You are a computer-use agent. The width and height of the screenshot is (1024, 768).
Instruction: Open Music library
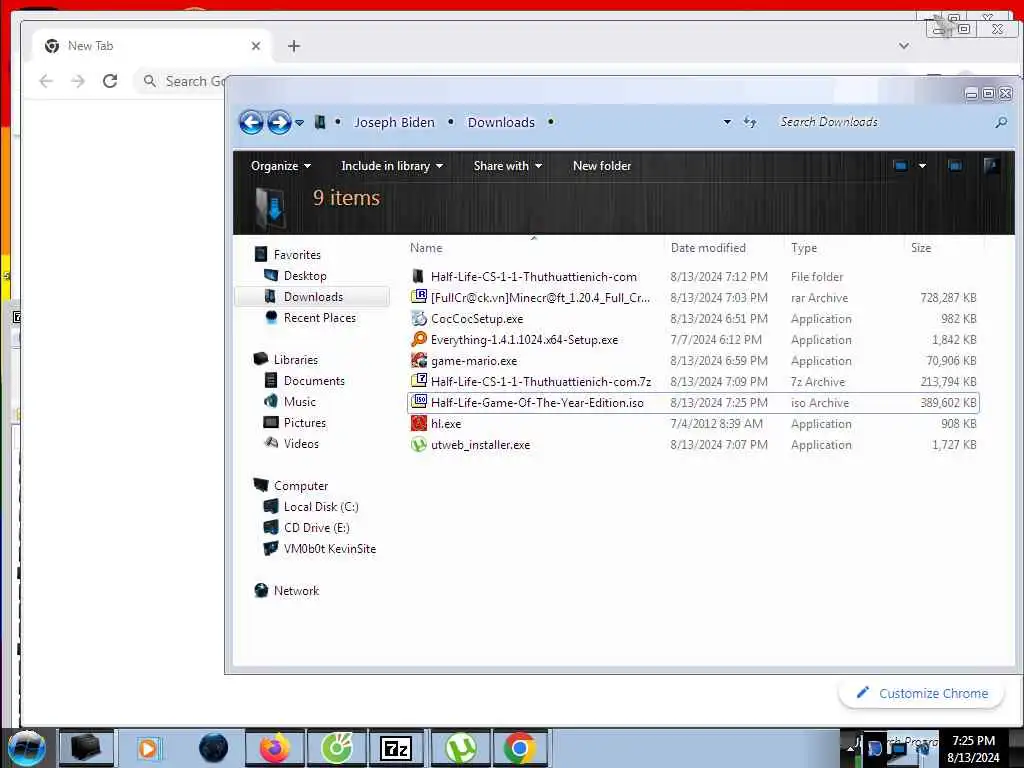pyautogui.click(x=300, y=402)
